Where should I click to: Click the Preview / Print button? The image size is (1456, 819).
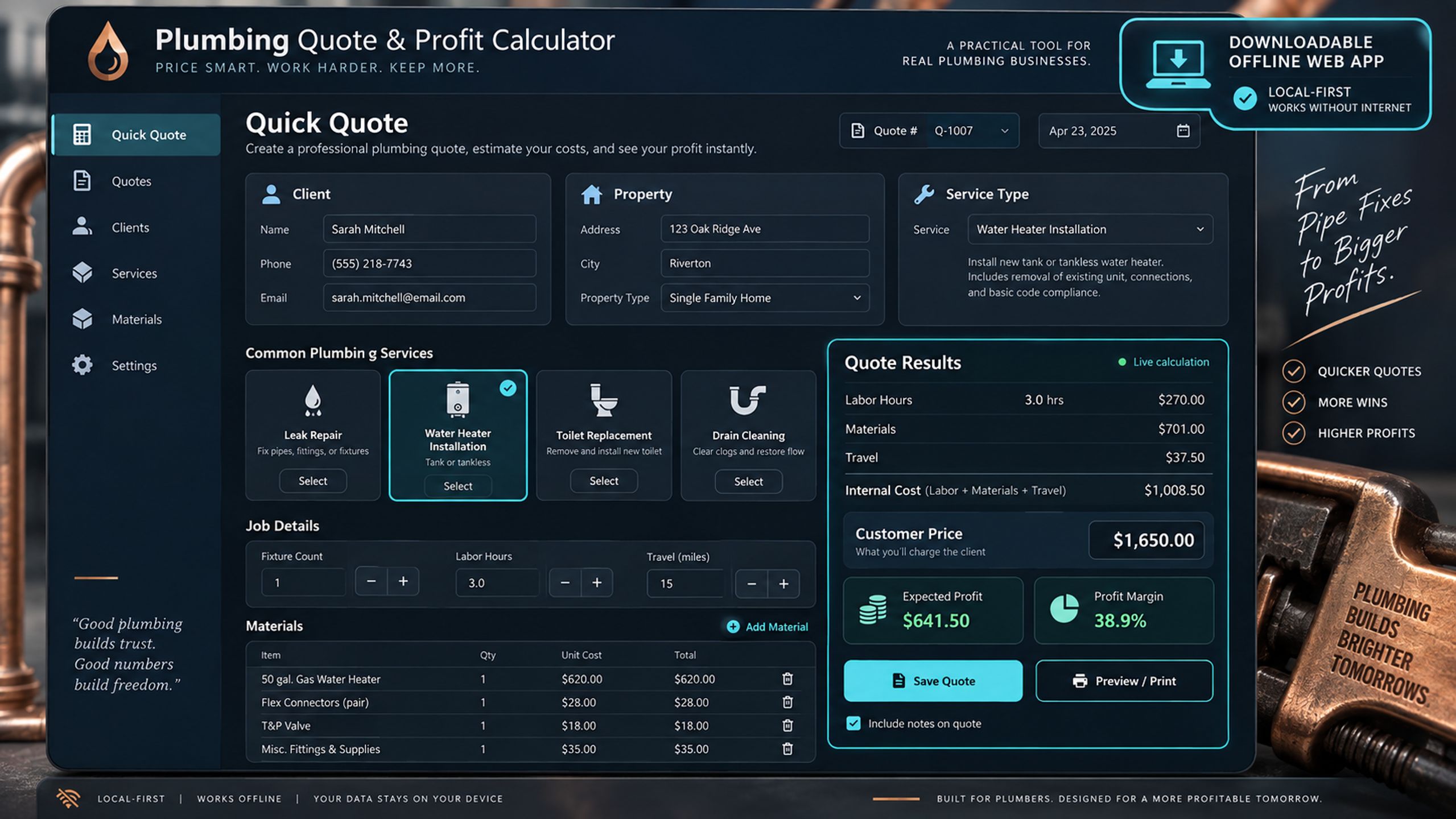click(1124, 681)
